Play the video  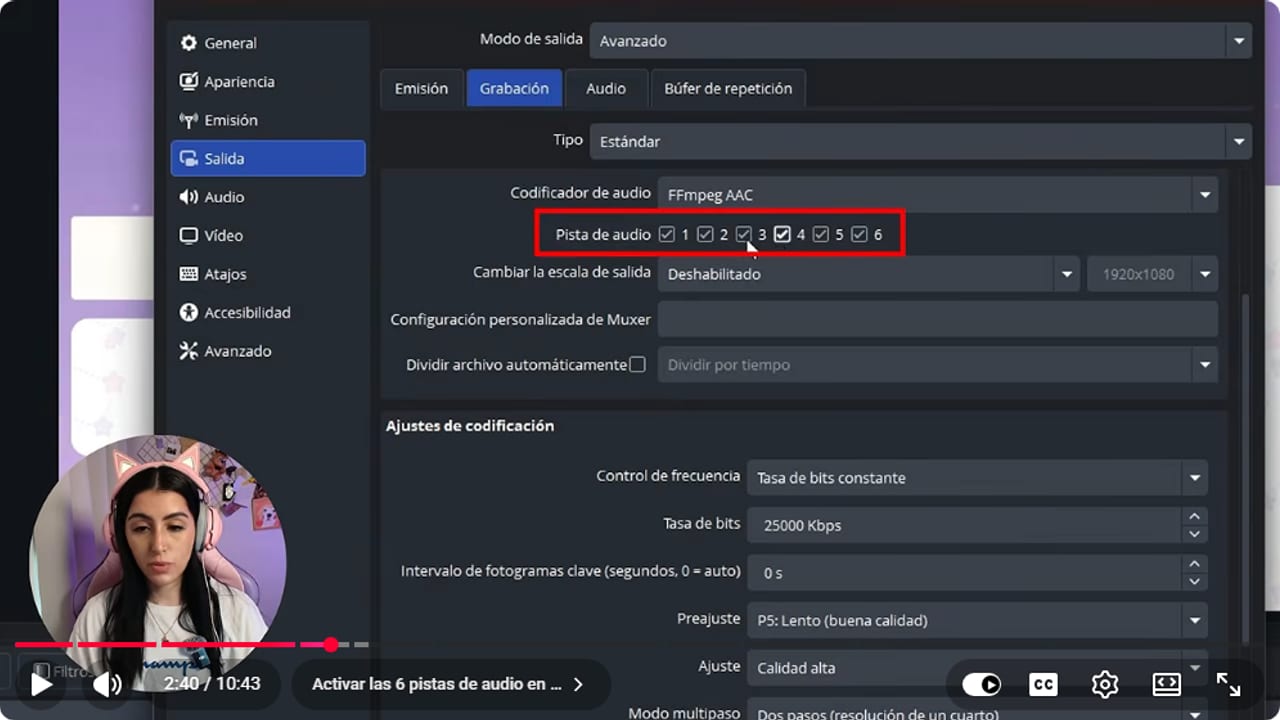coord(41,684)
